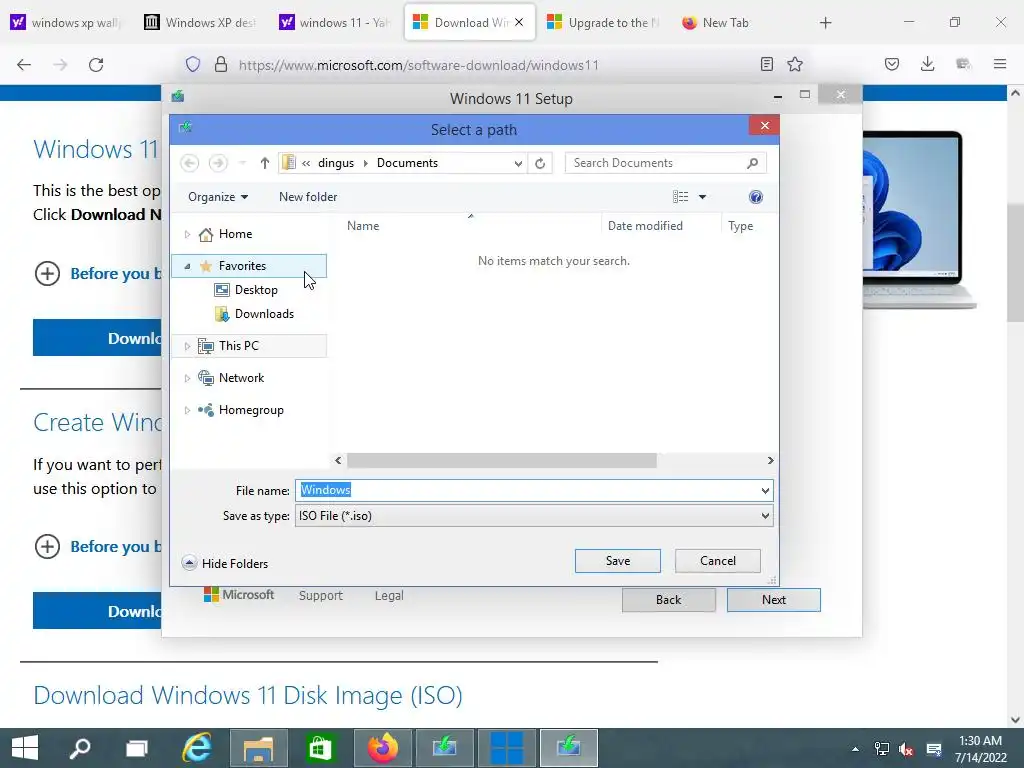Click the File name input field
Viewport: 1024px width, 768px height.
tap(526, 490)
